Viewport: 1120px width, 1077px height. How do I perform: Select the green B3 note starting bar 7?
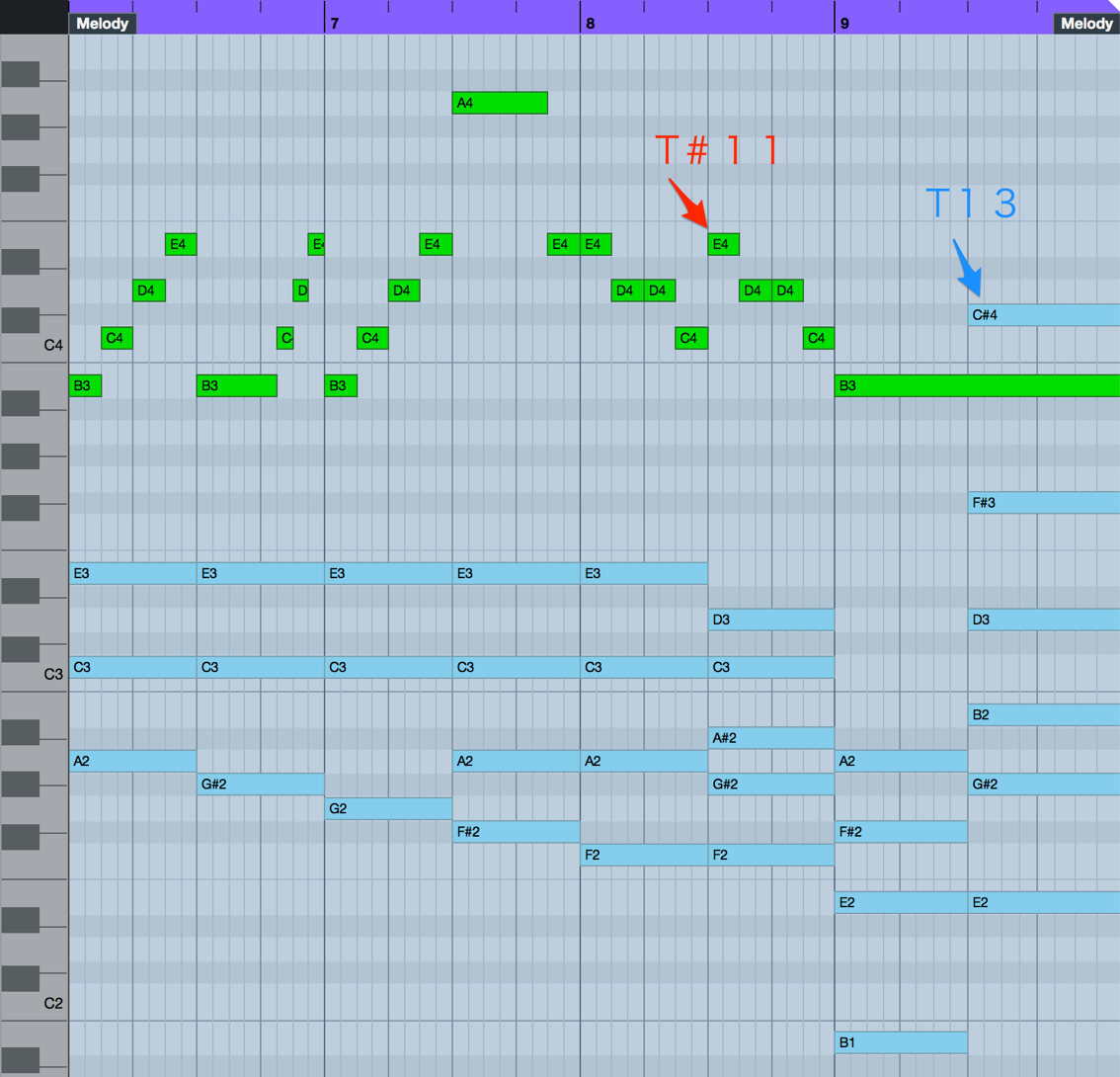click(341, 386)
